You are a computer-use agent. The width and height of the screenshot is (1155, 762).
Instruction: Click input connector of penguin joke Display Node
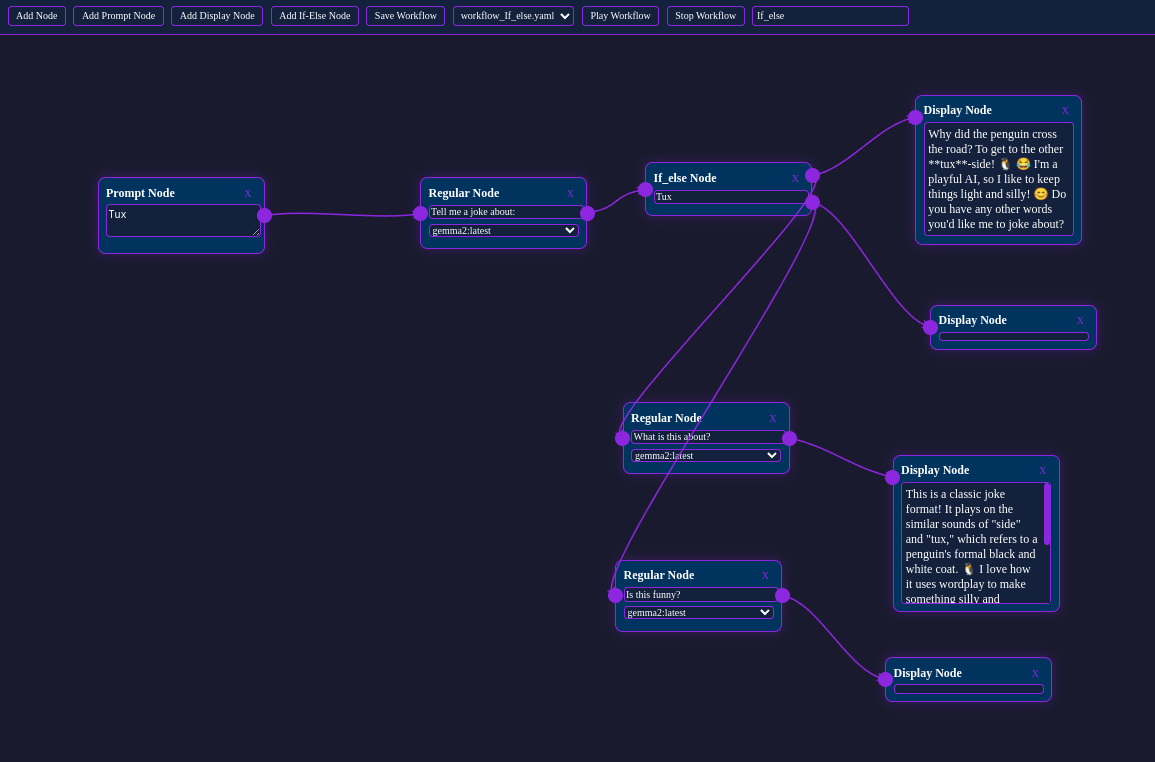coord(915,117)
